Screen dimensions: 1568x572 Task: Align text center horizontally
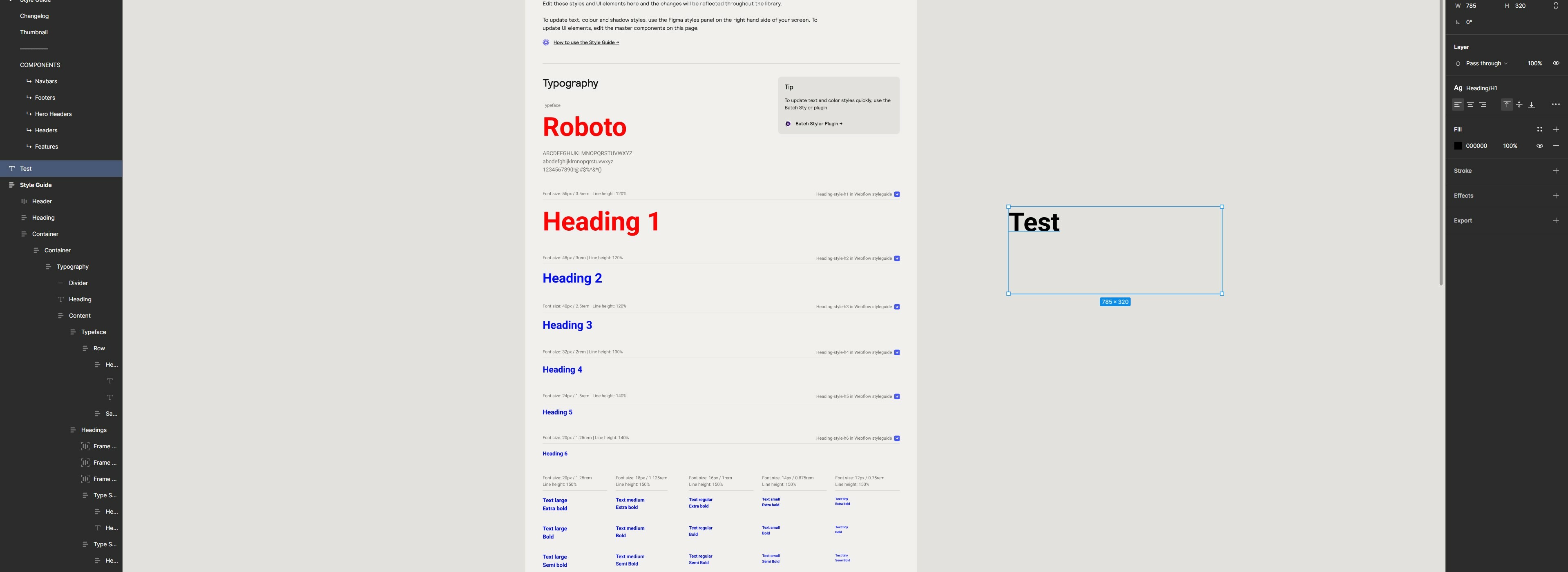[x=1470, y=105]
